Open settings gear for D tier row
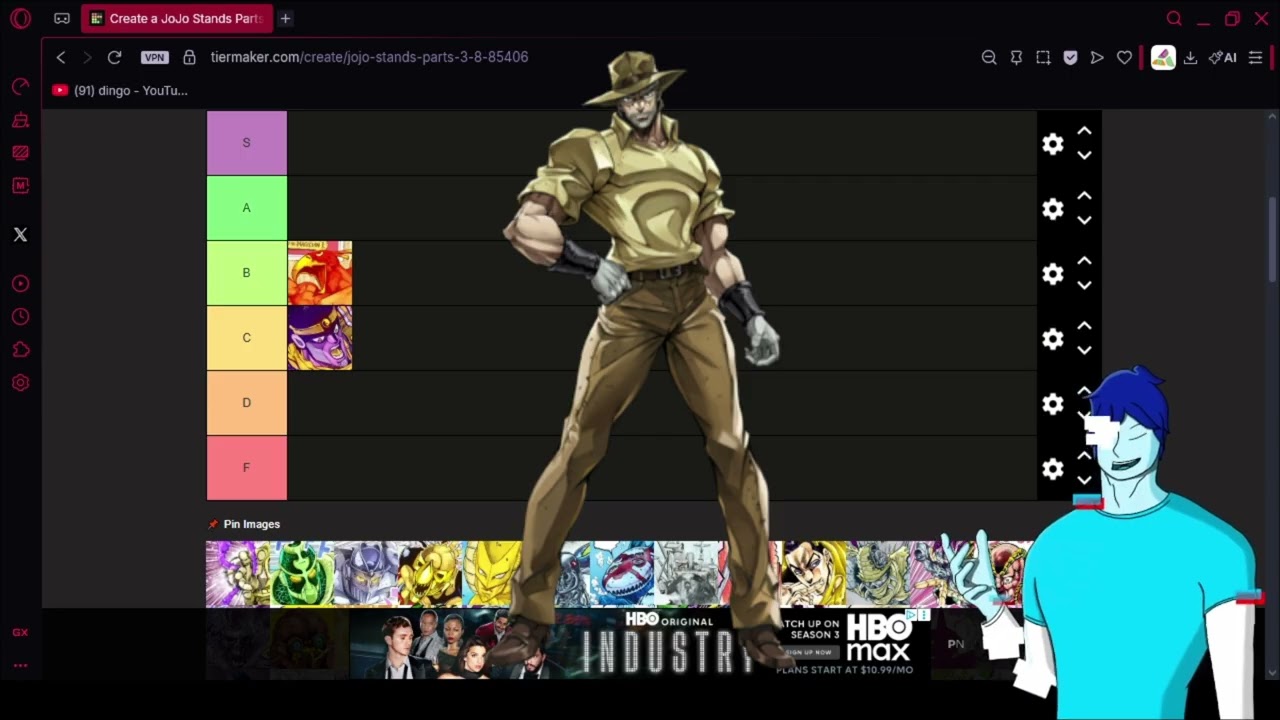 (1053, 404)
